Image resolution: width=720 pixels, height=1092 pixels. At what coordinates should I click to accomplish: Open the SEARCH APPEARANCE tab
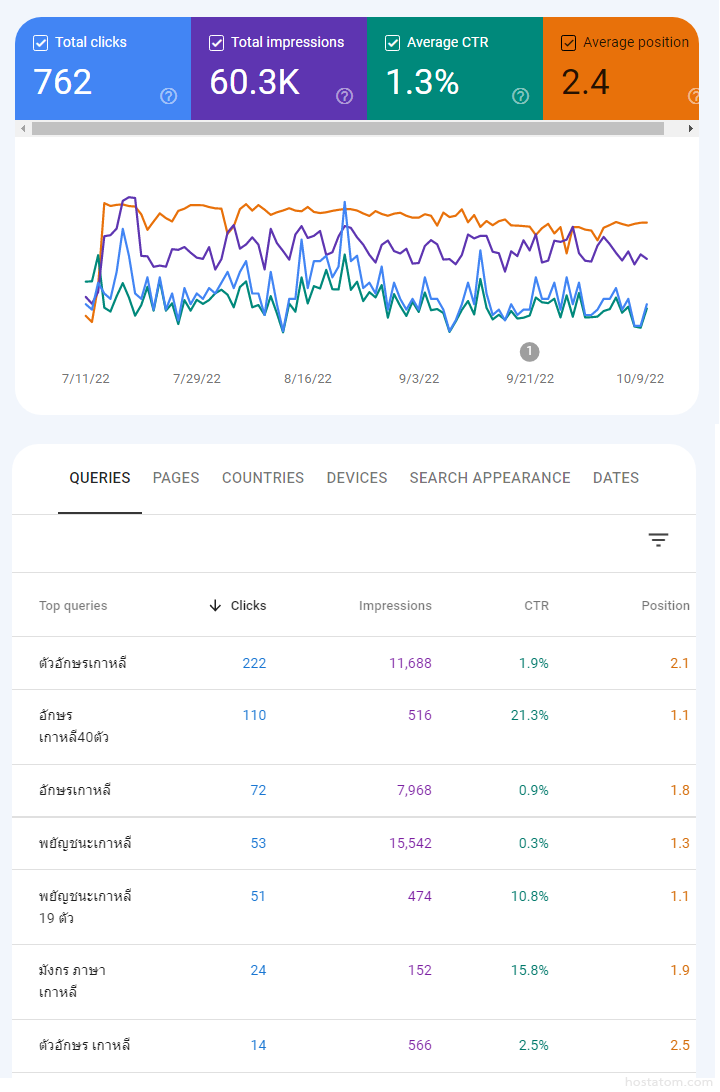tap(490, 478)
